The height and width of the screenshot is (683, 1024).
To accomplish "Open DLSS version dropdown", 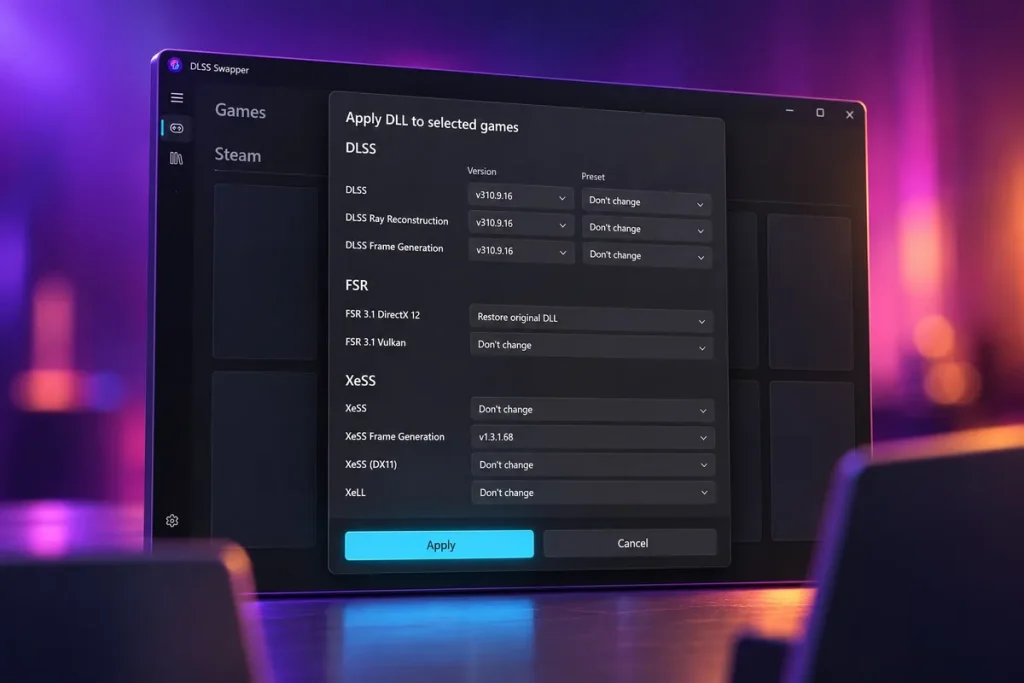I will click(520, 197).
